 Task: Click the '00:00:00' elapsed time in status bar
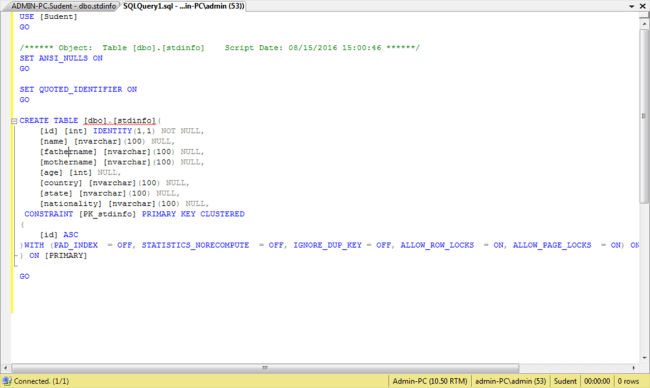tap(597, 381)
